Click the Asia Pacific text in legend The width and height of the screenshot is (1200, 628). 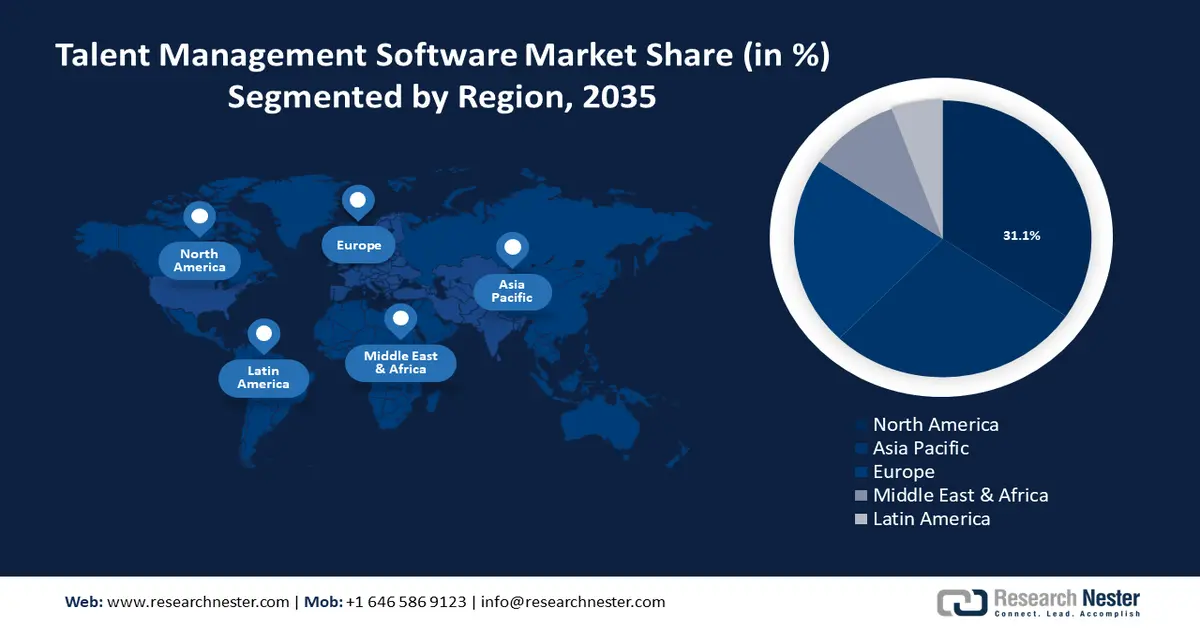920,448
